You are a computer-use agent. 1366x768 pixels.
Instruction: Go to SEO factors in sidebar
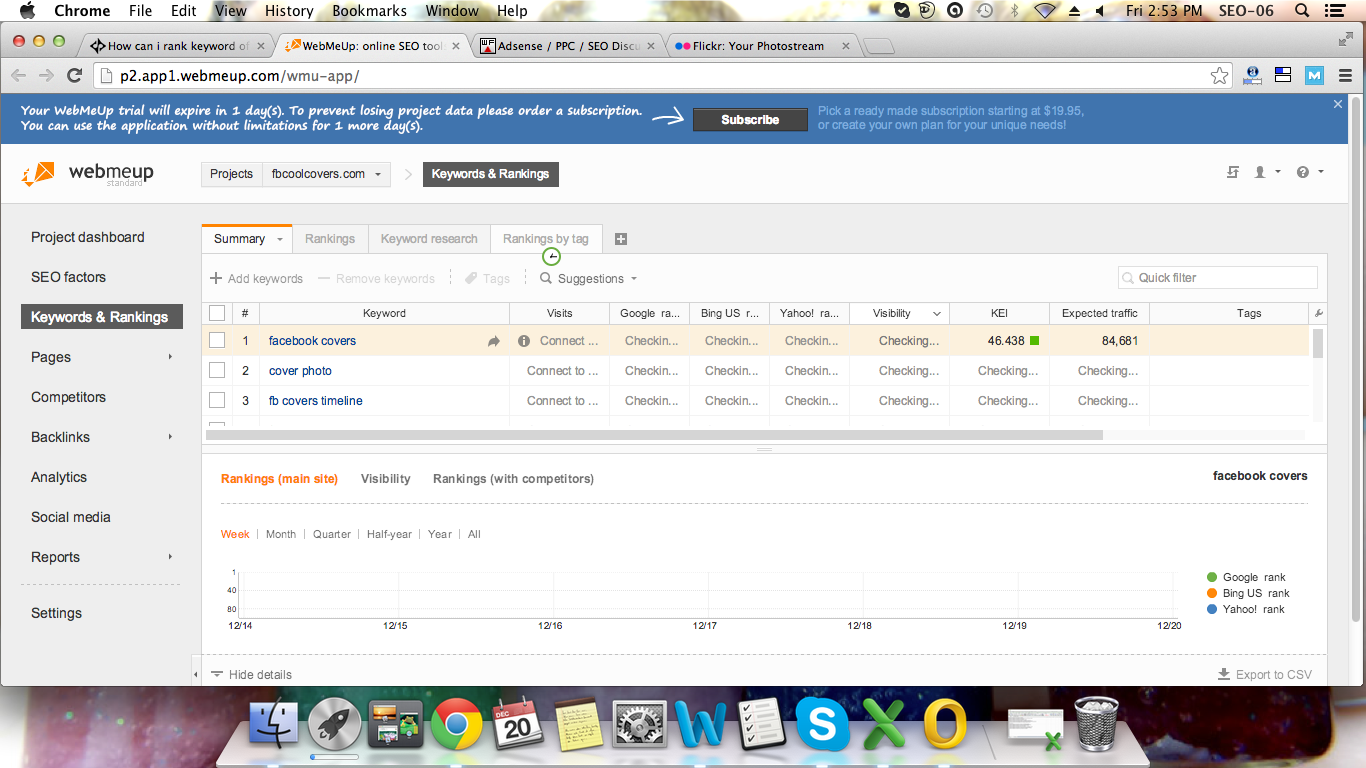tap(68, 277)
